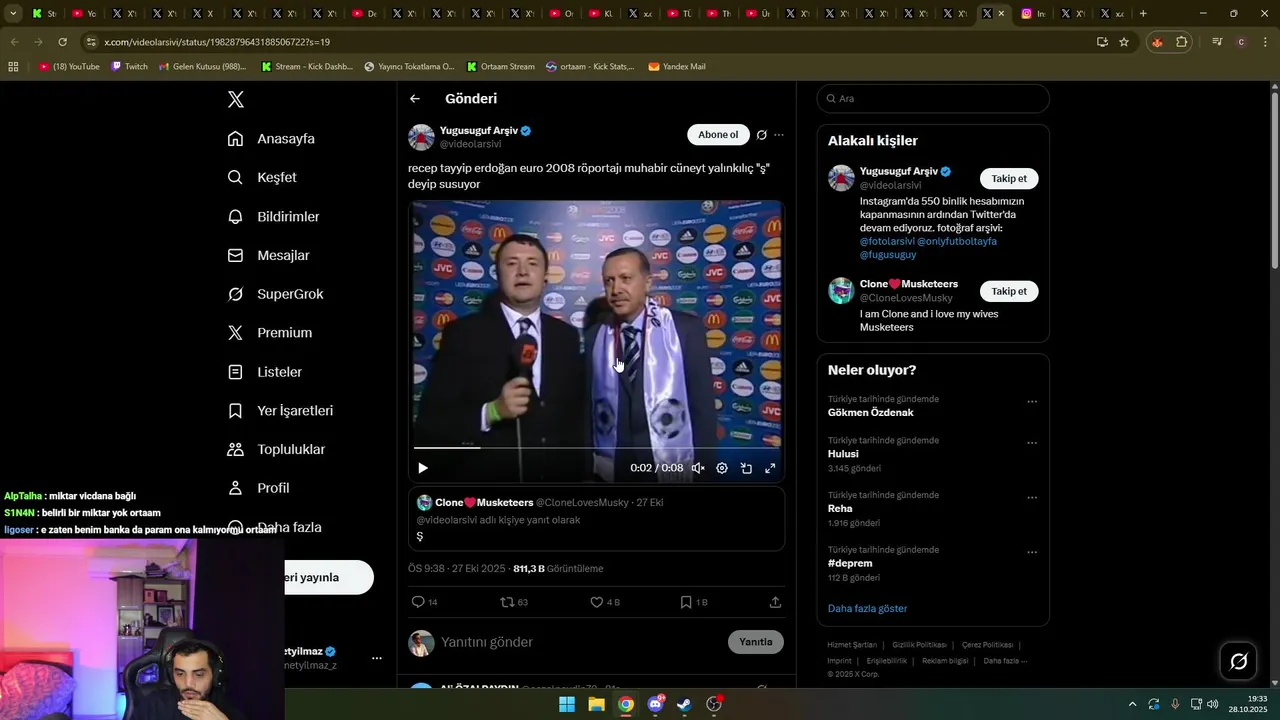
Task: Open Topluluklar communities
Action: (x=276, y=449)
